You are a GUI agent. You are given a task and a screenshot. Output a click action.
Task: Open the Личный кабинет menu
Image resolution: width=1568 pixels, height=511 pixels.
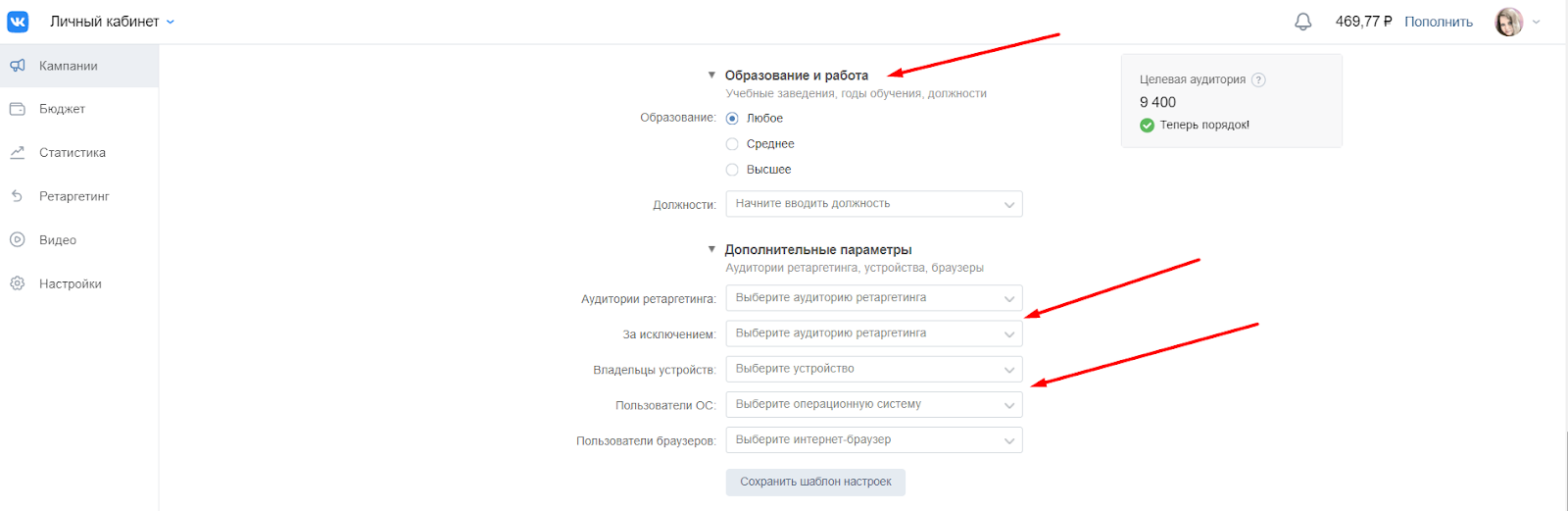(x=112, y=22)
